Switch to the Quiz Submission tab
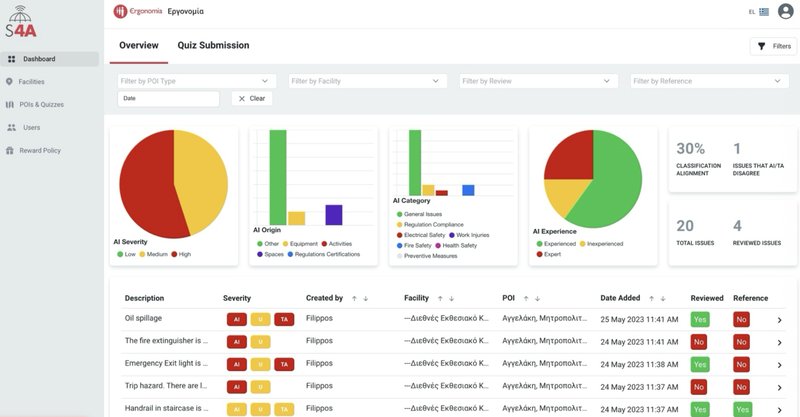800x417 pixels. pos(213,45)
